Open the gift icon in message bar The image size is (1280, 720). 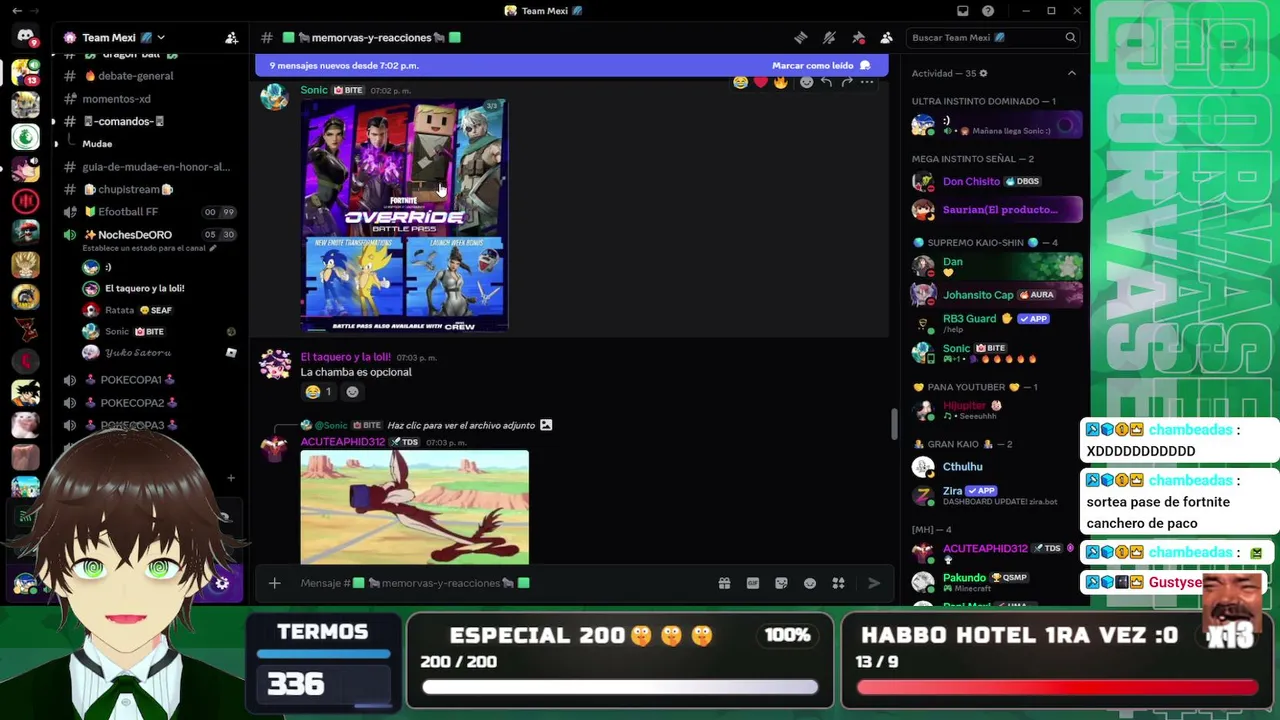(724, 583)
